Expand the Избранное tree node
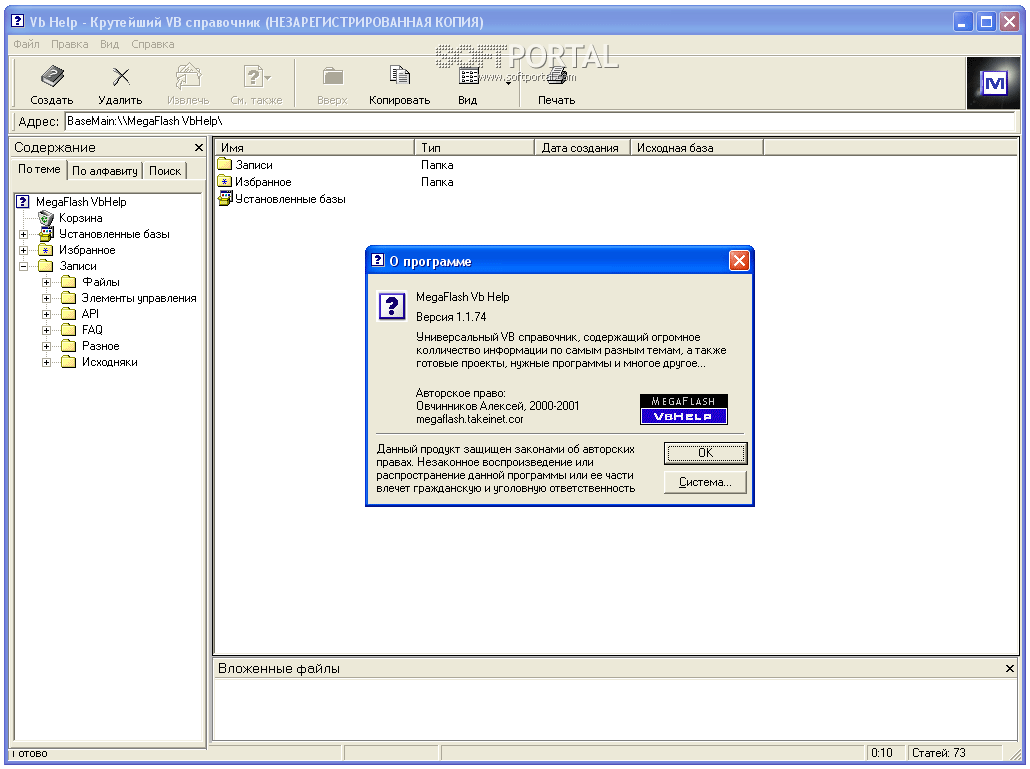The width and height of the screenshot is (1030, 769). 24,250
